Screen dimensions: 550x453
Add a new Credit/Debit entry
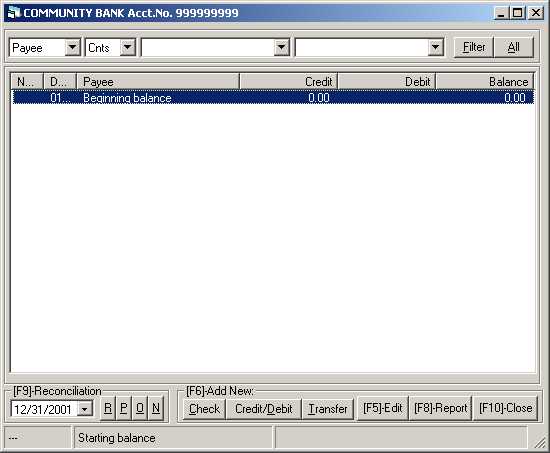point(264,409)
